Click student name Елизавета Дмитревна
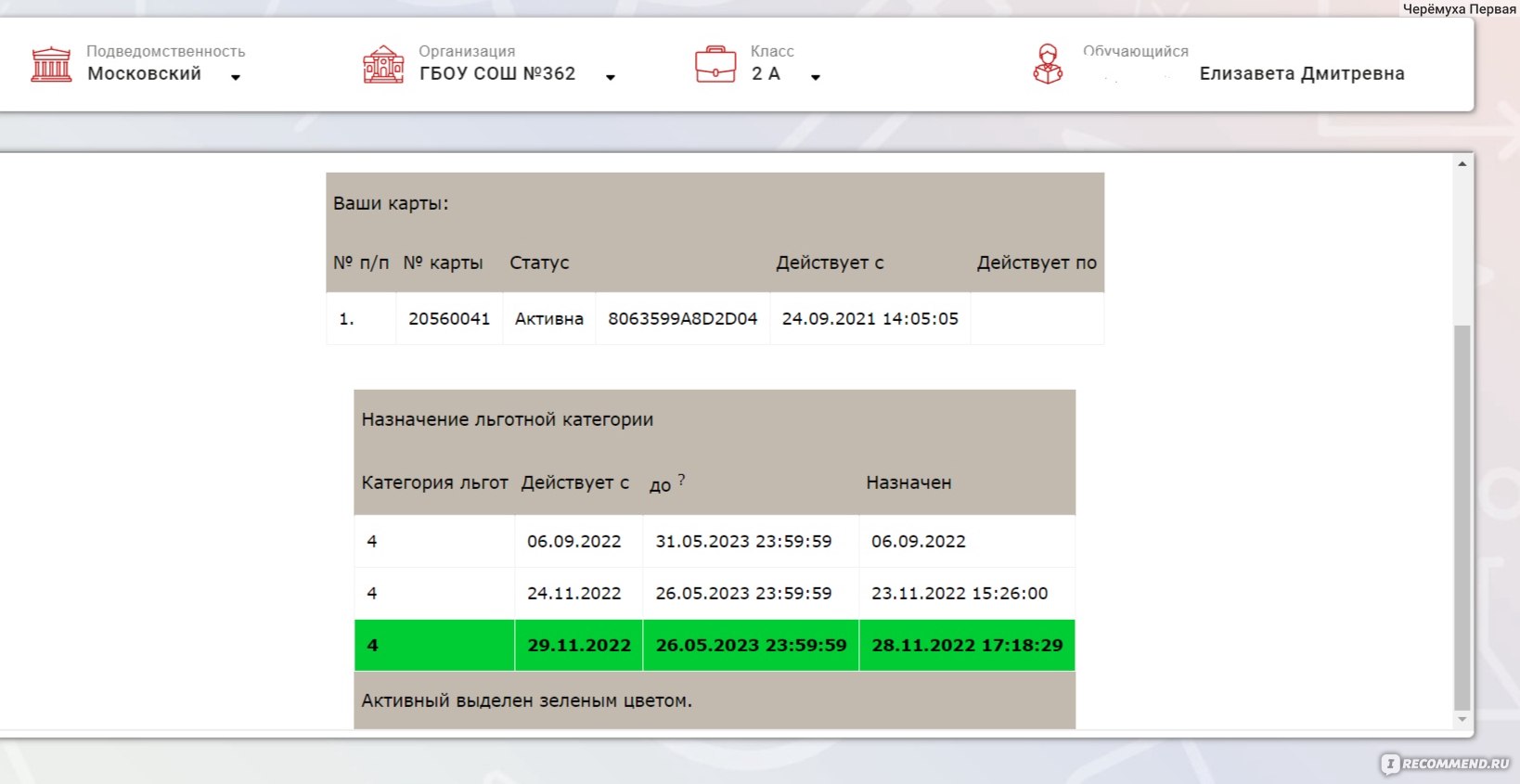This screenshot has width=1520, height=784. (1302, 73)
